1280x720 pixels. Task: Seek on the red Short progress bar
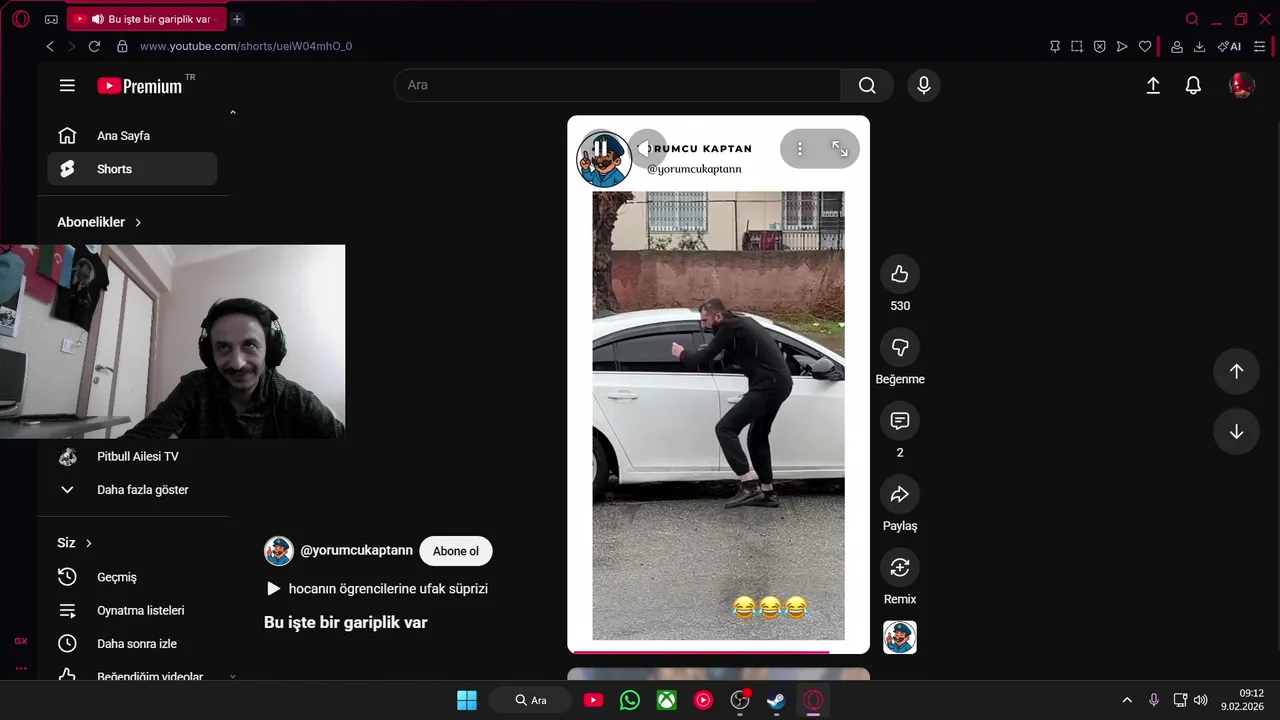pos(718,652)
